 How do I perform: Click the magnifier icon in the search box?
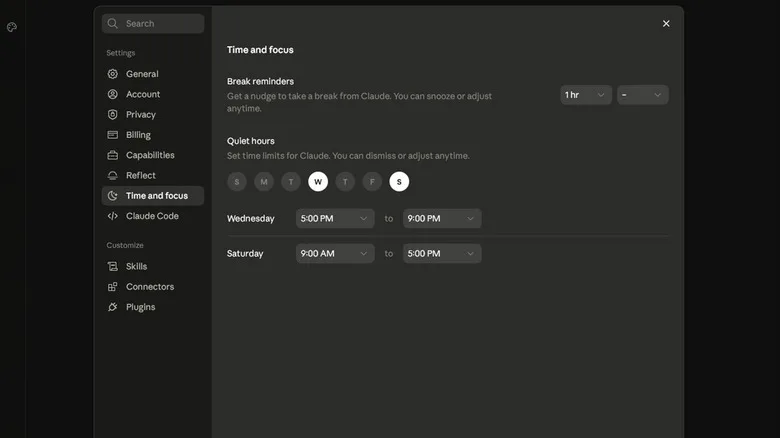[113, 23]
